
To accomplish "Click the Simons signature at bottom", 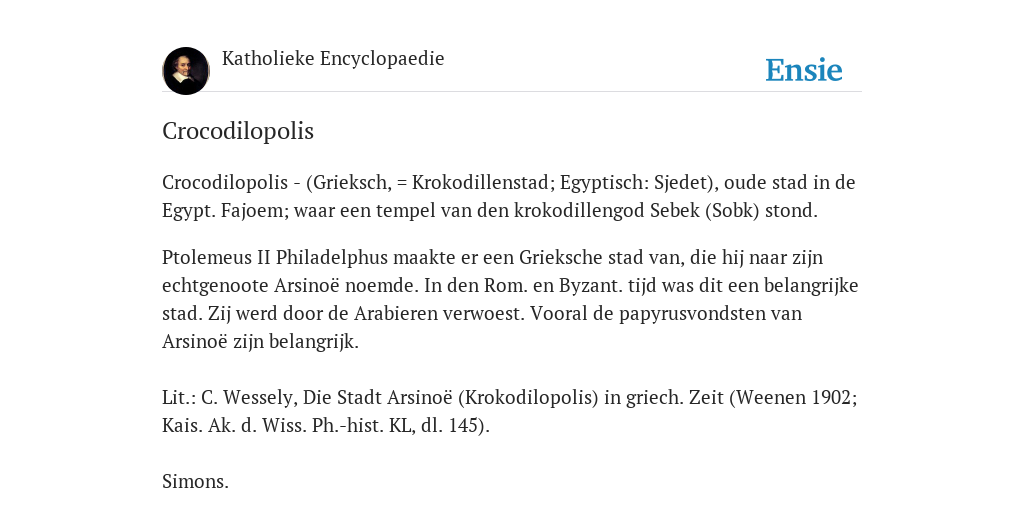I will (195, 481).
